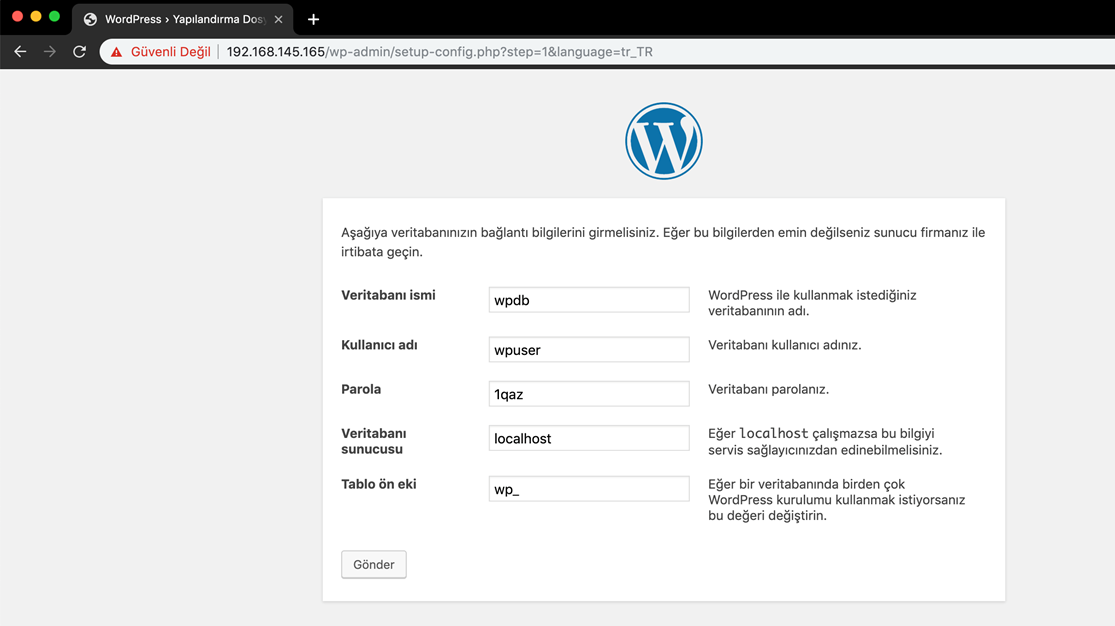Click the 'Eğer bir veritabanında birden çok' help text
This screenshot has height=626, width=1115.
click(836, 500)
